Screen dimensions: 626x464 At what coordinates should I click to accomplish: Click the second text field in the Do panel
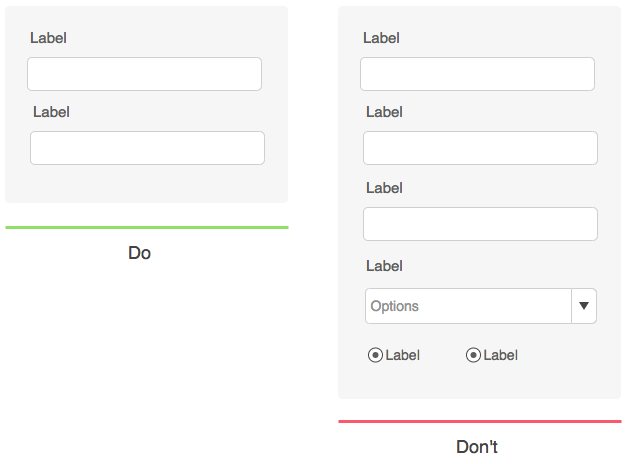click(147, 148)
